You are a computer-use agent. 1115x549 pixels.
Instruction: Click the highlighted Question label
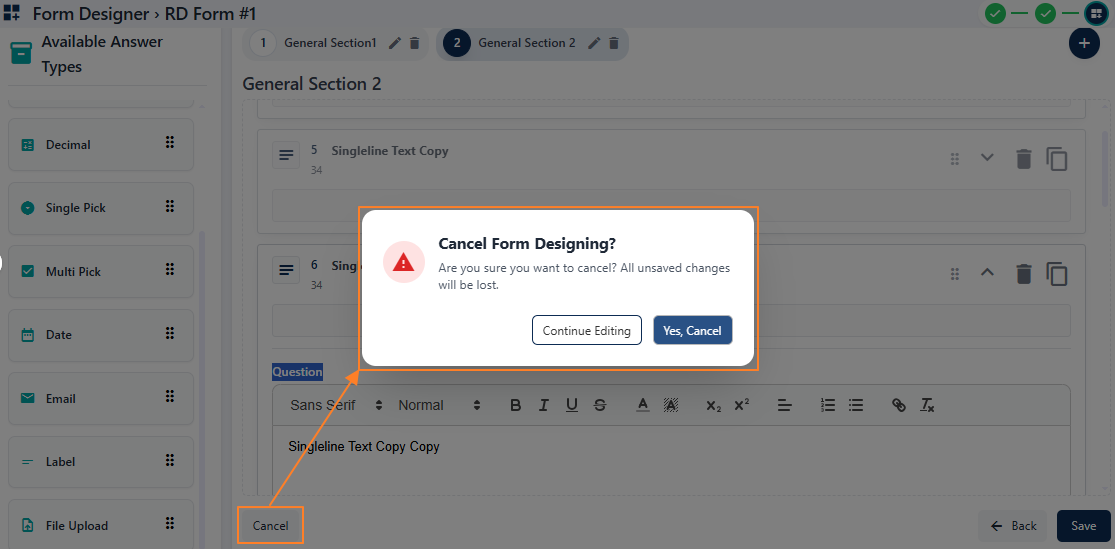tap(297, 371)
